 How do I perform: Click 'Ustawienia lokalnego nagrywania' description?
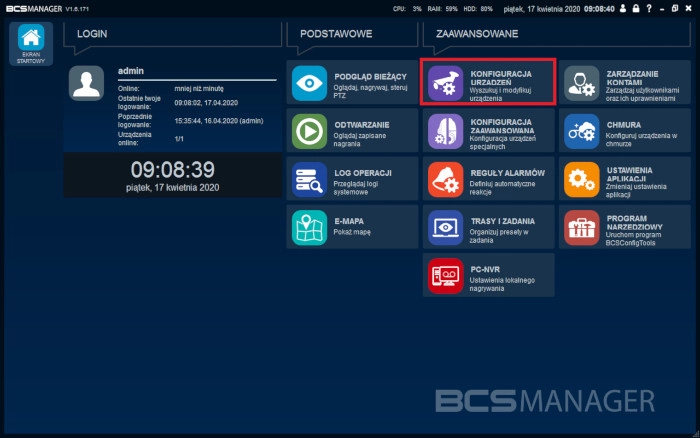tap(502, 284)
